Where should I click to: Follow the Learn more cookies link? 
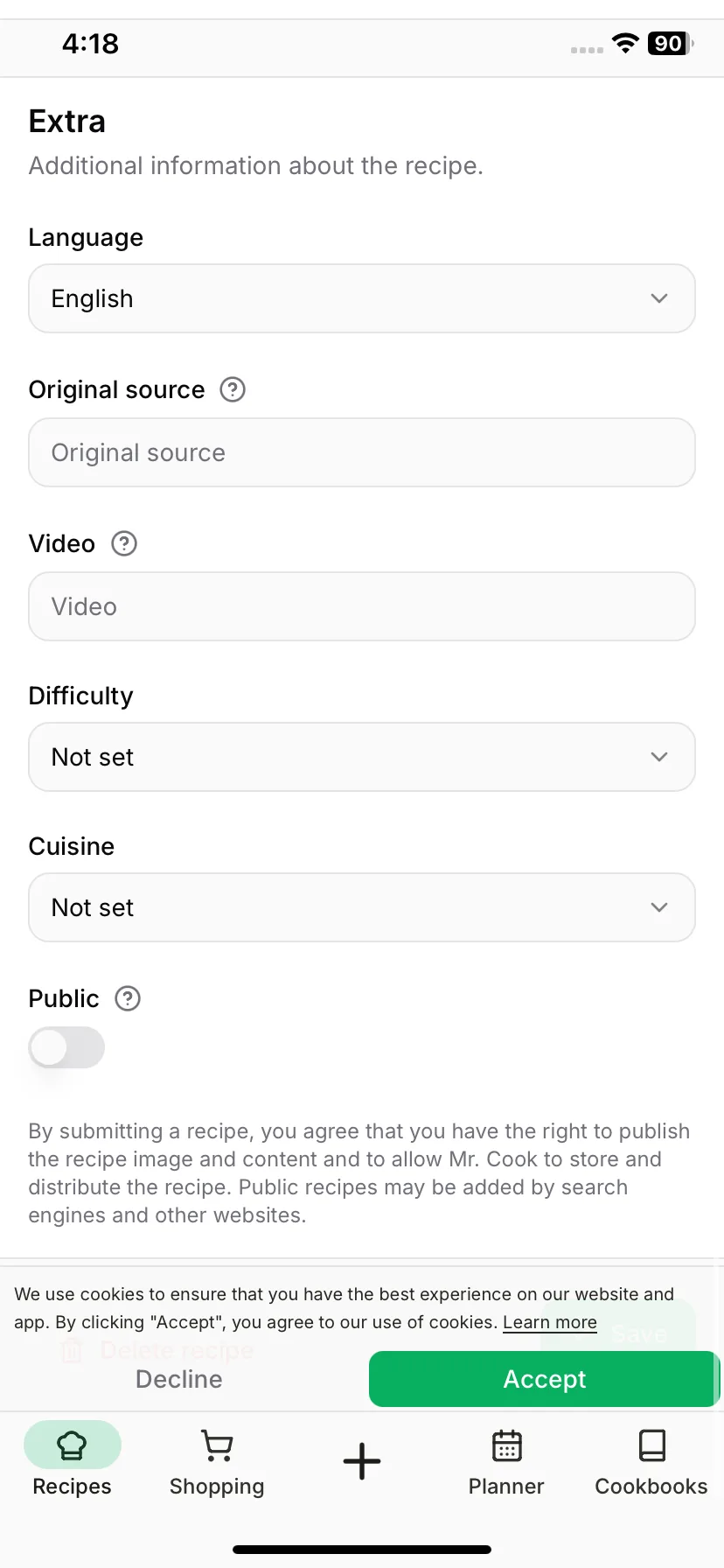point(550,1322)
